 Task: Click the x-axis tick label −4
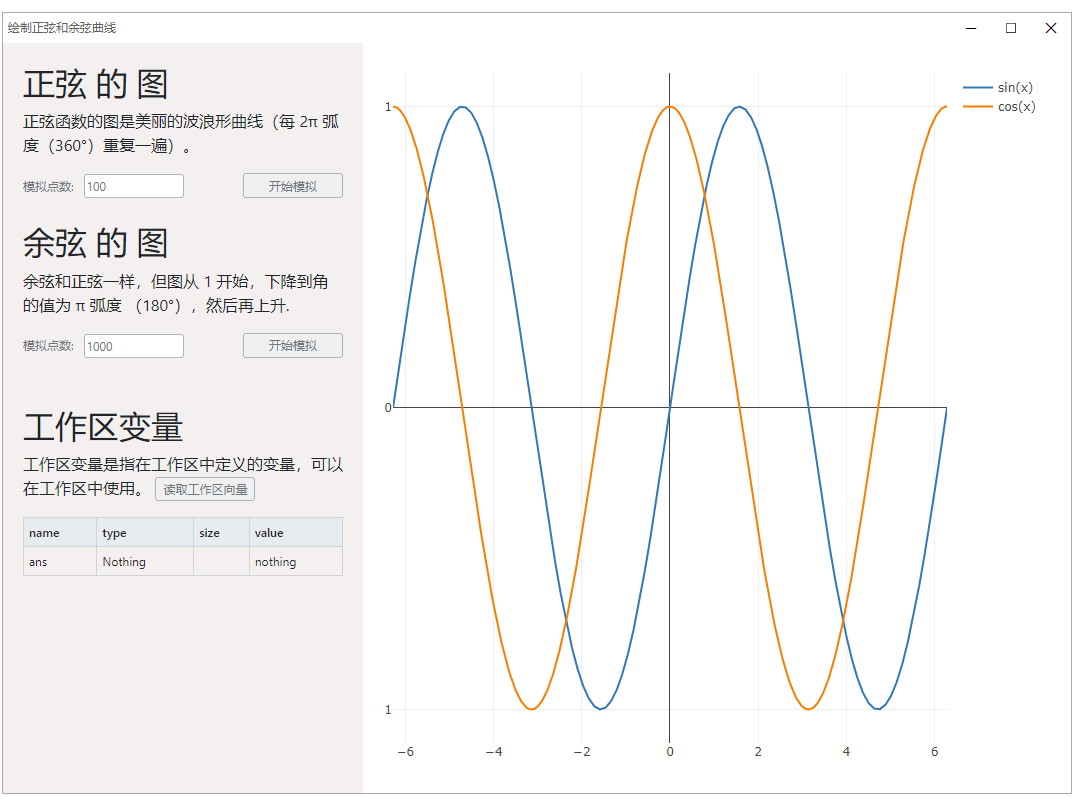click(x=494, y=752)
